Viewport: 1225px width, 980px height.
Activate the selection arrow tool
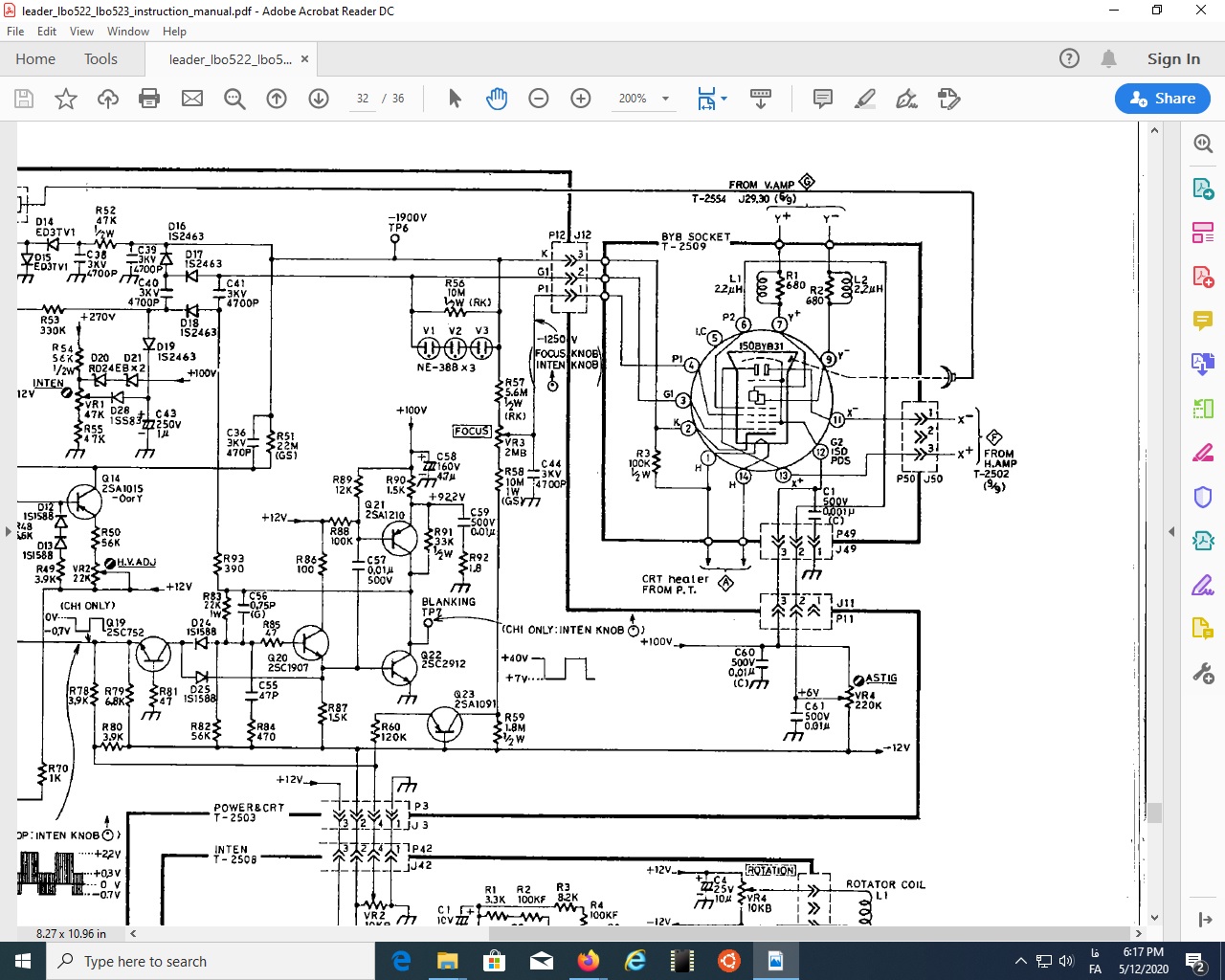click(455, 99)
